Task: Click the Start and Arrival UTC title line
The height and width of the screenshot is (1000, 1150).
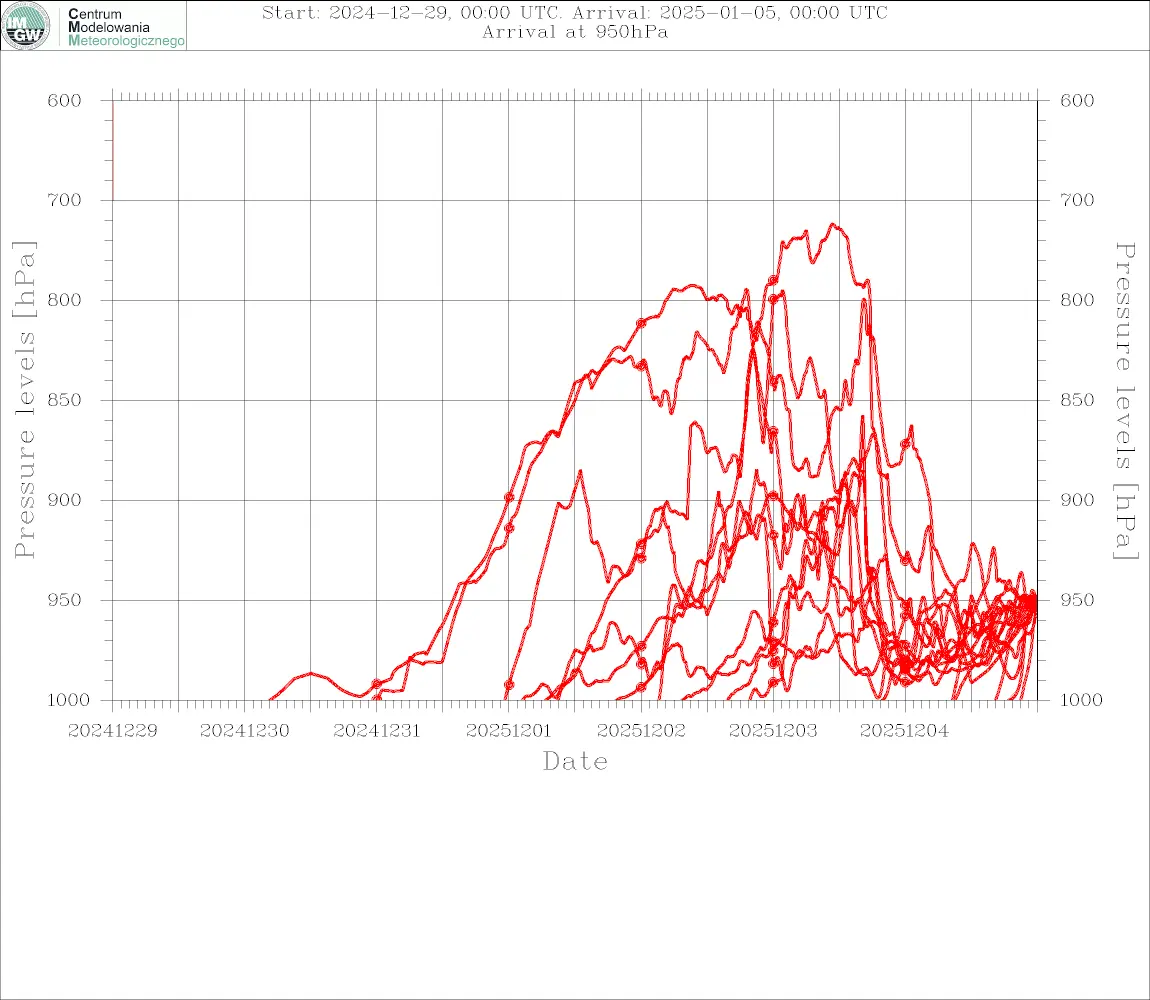Action: point(575,12)
